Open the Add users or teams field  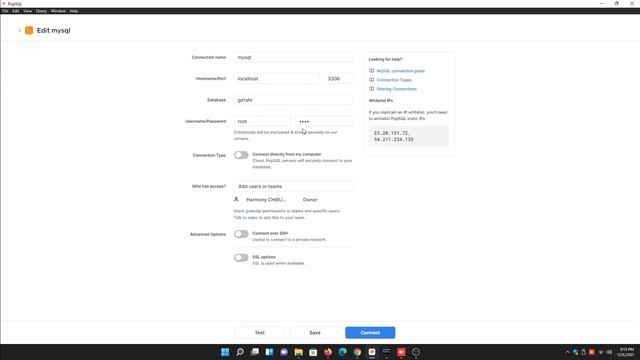293,186
